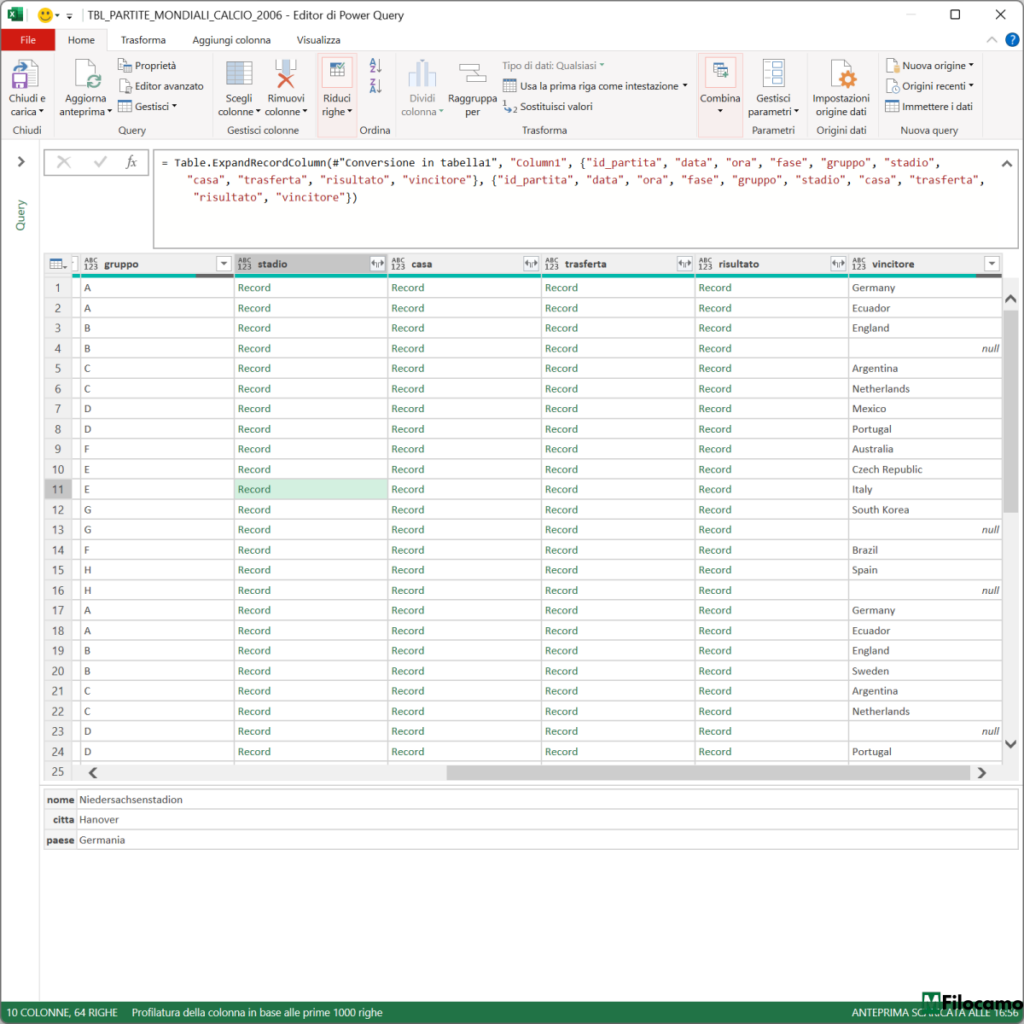The height and width of the screenshot is (1024, 1024).
Task: Click the Raggruppa per icon
Action: click(472, 73)
